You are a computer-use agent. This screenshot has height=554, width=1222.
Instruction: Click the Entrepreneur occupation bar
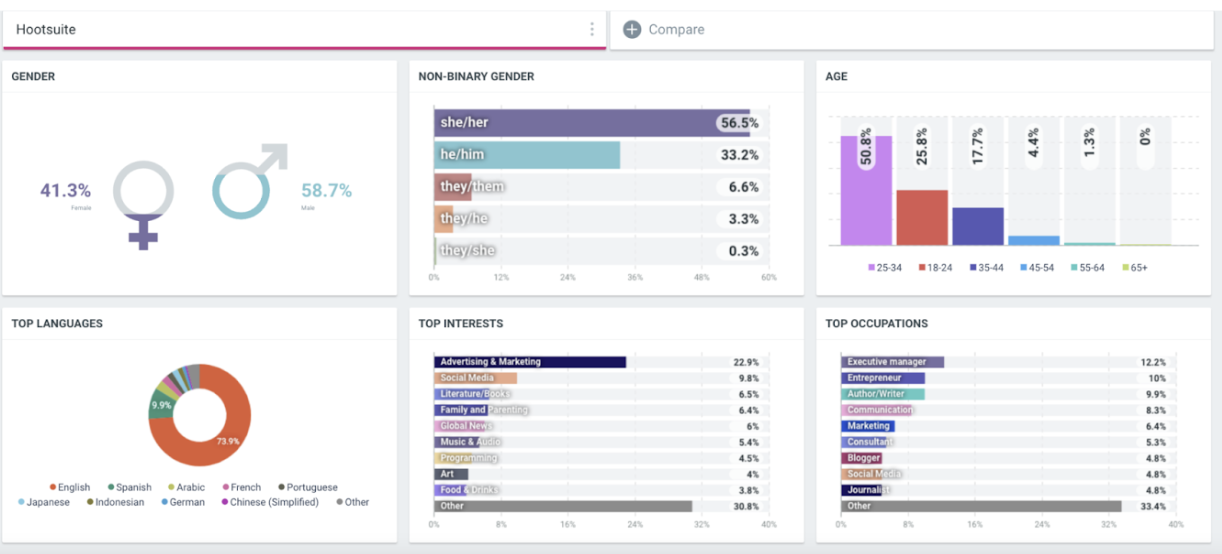(x=883, y=378)
